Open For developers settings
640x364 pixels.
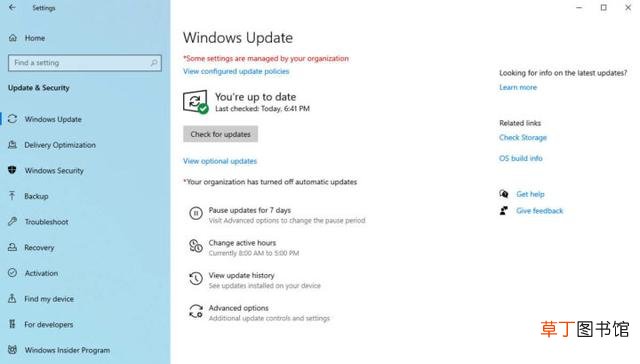[49, 324]
